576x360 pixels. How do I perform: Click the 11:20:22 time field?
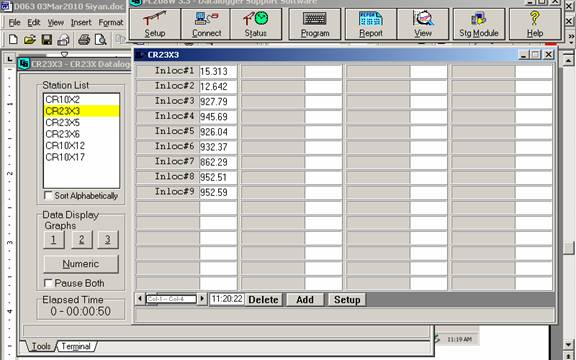coord(227,299)
